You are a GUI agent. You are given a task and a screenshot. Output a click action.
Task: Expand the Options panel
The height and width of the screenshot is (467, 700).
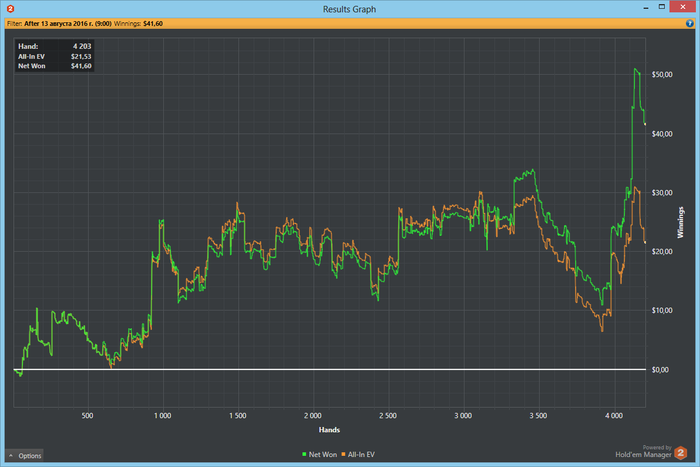[25, 456]
